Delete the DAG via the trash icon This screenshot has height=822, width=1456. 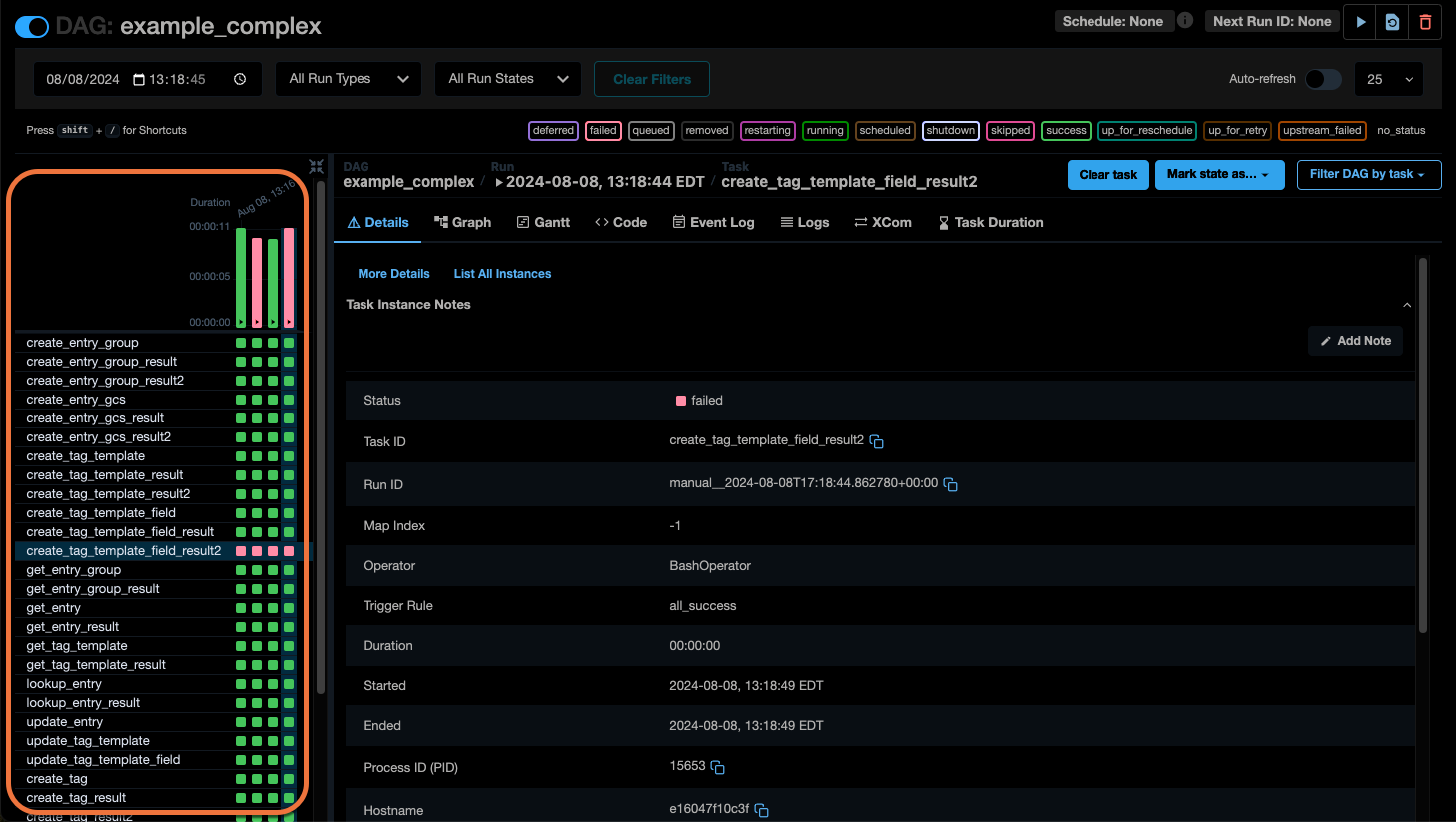(1426, 21)
